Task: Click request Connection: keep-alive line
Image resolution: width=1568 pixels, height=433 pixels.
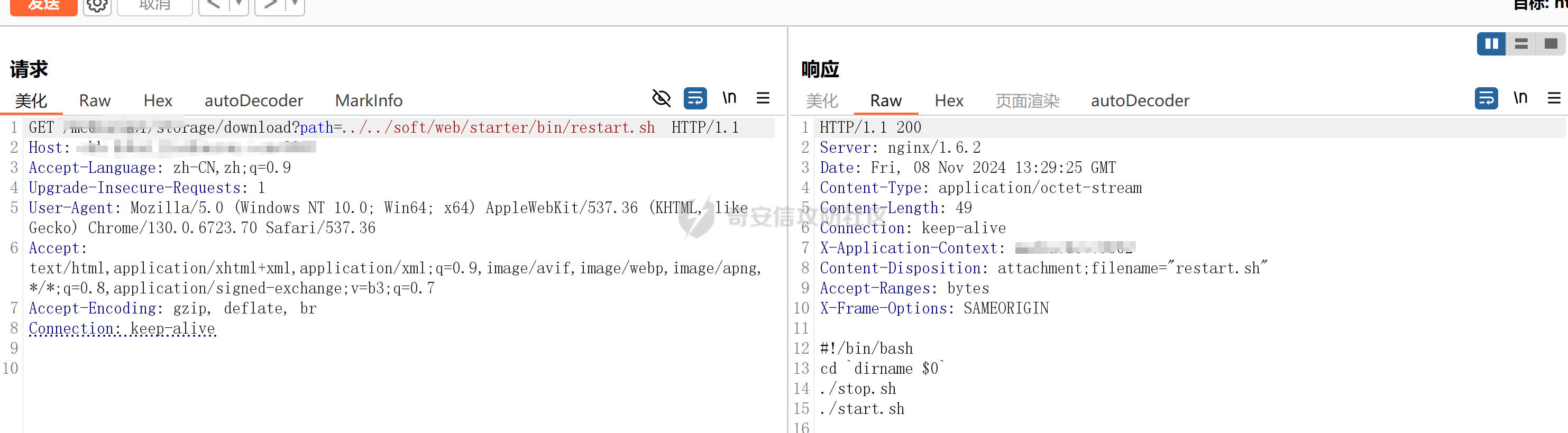Action: [x=122, y=328]
